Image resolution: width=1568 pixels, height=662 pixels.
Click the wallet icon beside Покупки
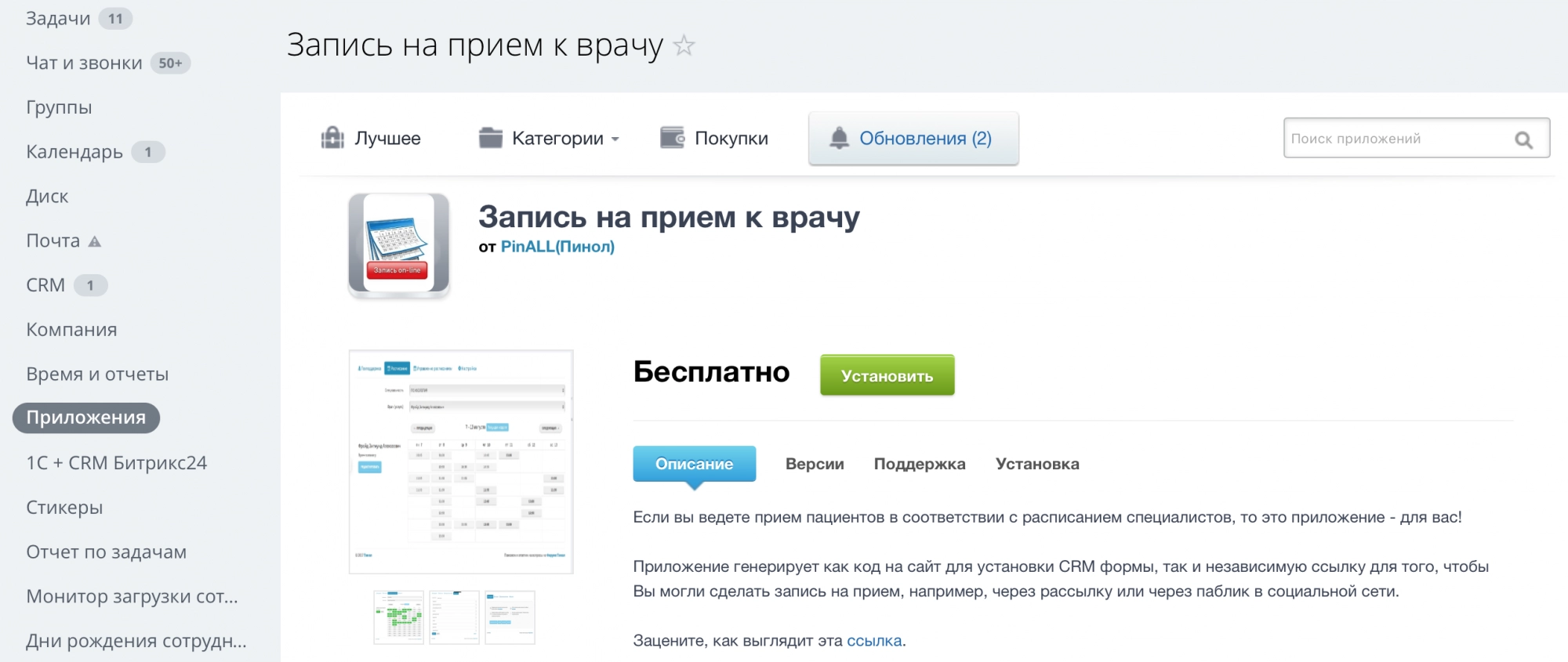click(x=672, y=138)
